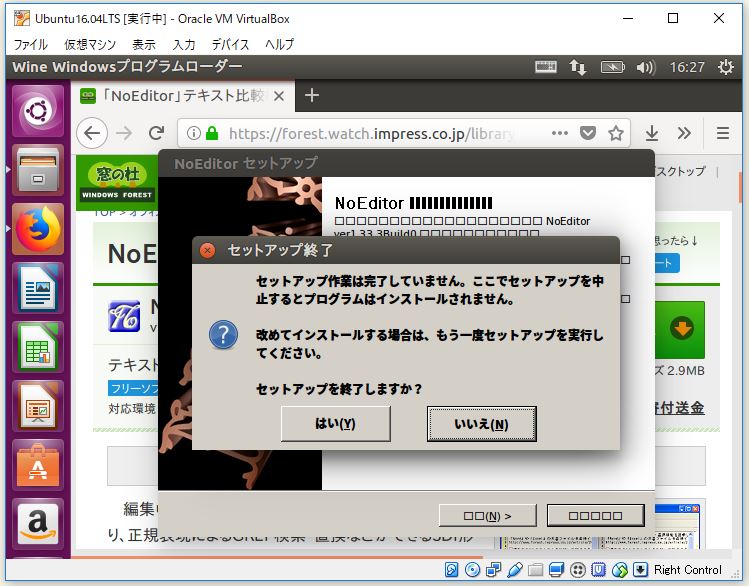Screen dimensions: 749x586
Task: Click the NoEditor app icon on the webpage
Action: coord(124,316)
